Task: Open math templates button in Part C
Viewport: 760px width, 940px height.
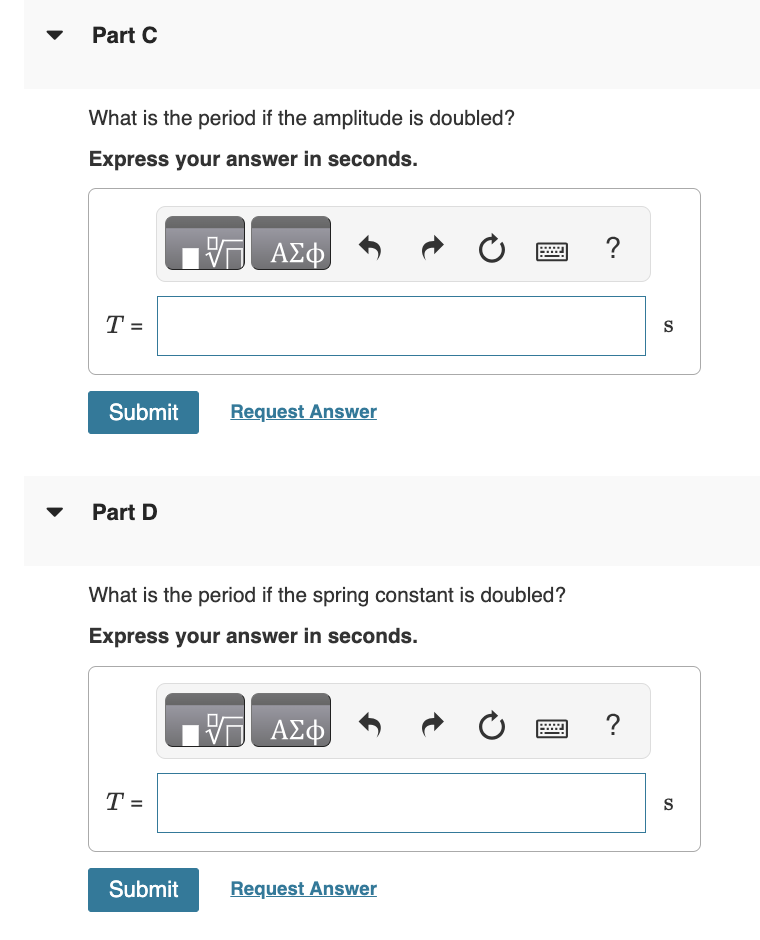Action: point(205,243)
